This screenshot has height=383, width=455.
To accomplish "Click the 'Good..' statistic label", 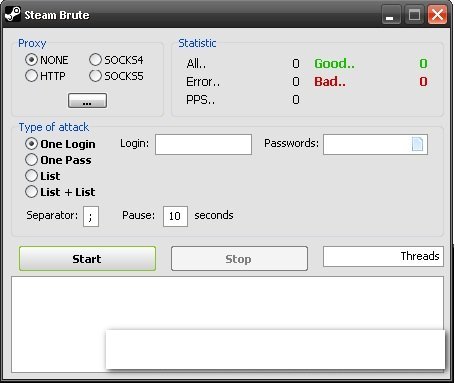I will pyautogui.click(x=334, y=63).
